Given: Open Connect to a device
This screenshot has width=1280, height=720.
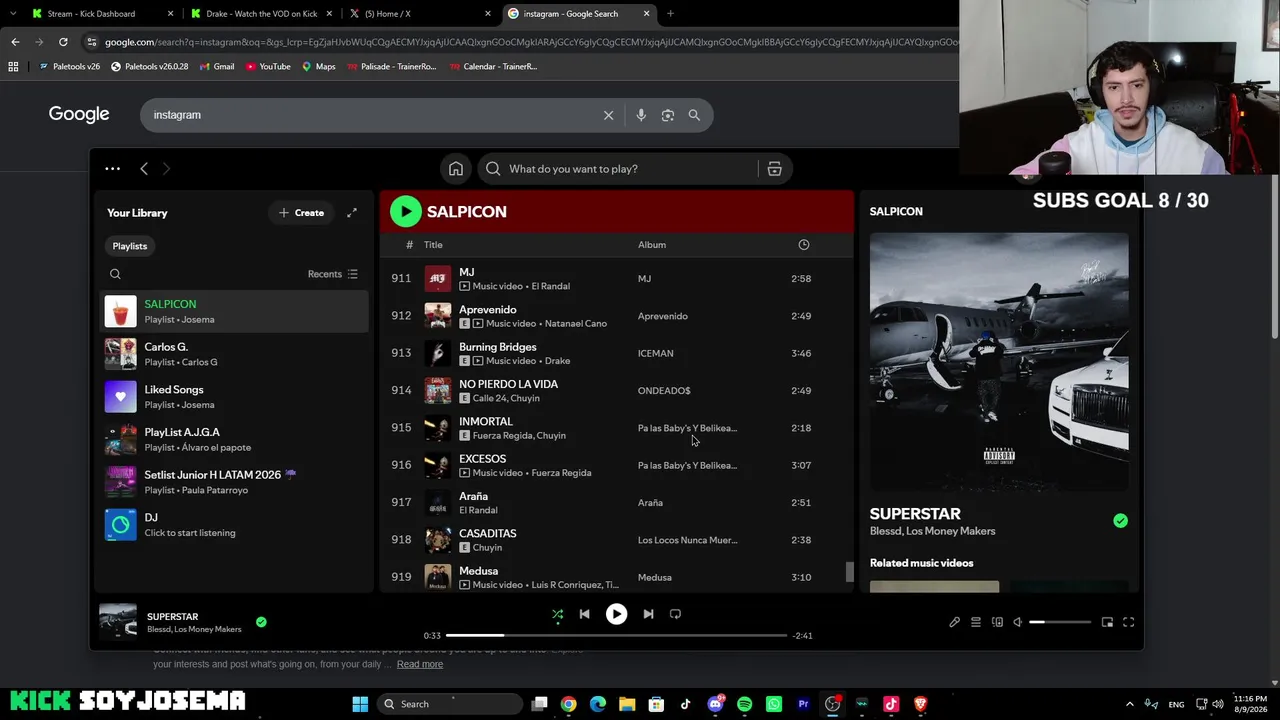Looking at the screenshot, I should point(997,622).
